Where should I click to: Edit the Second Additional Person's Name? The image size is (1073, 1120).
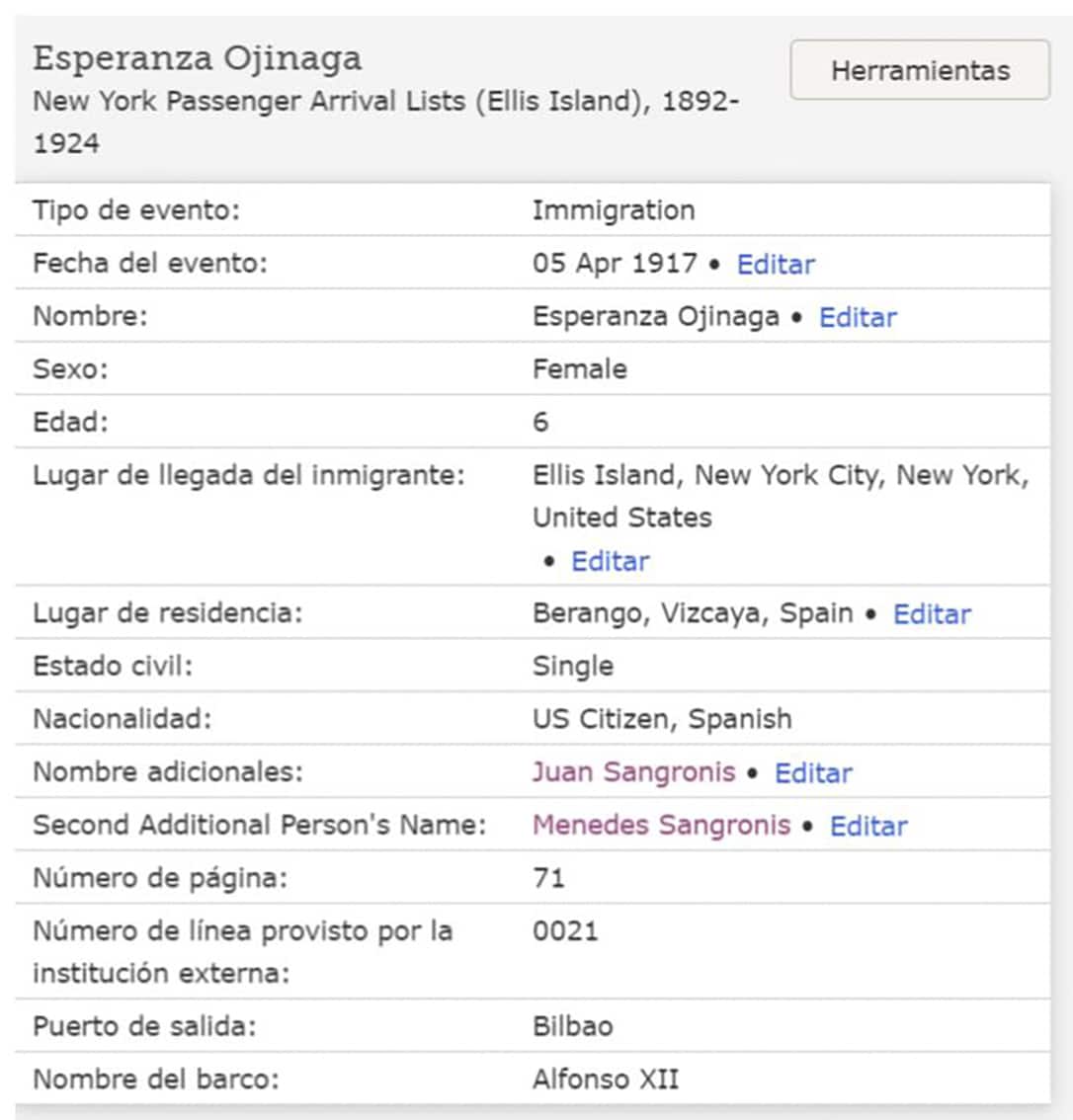[x=867, y=826]
